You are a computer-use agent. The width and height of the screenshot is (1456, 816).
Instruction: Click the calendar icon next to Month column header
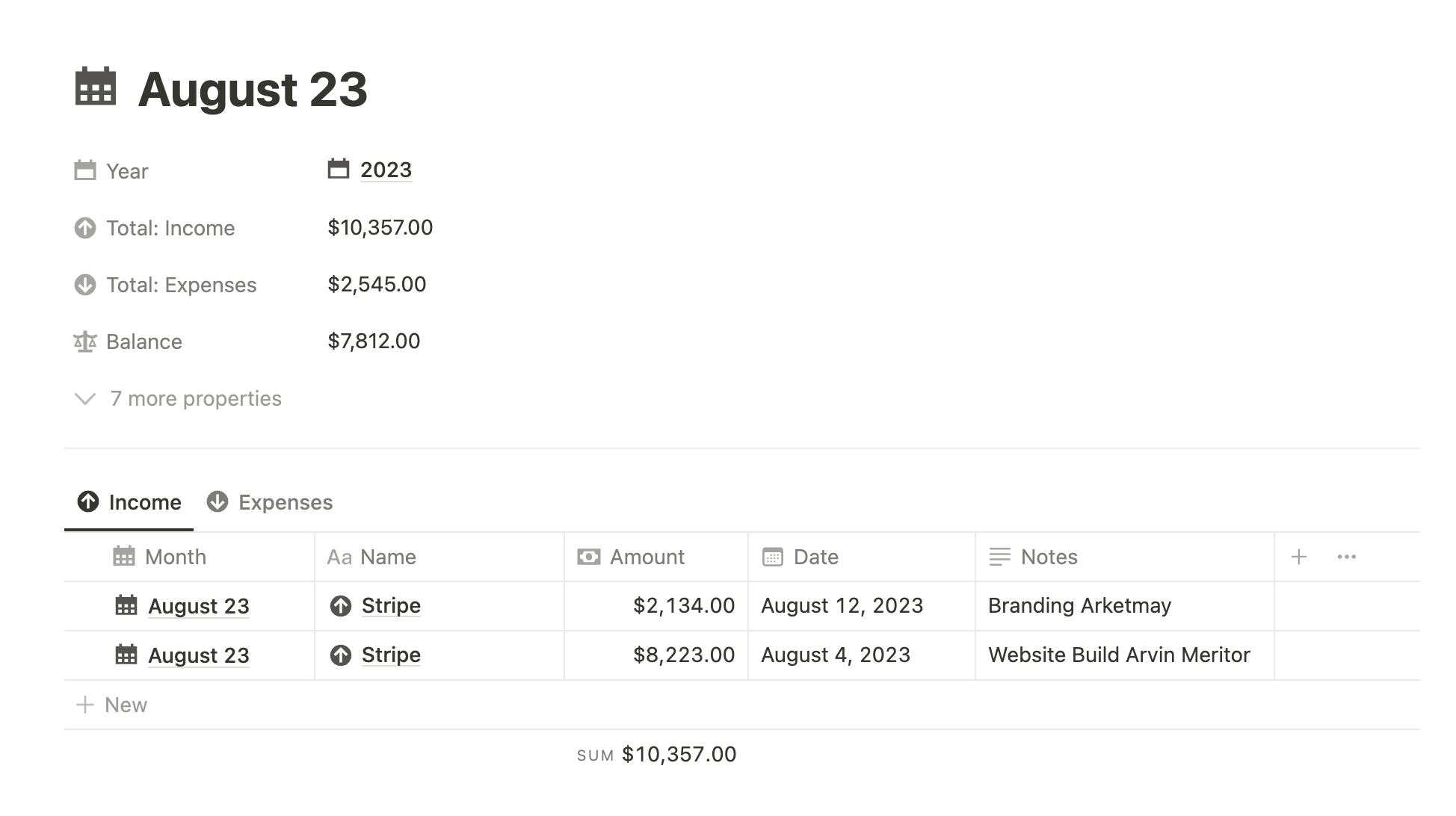pos(125,556)
